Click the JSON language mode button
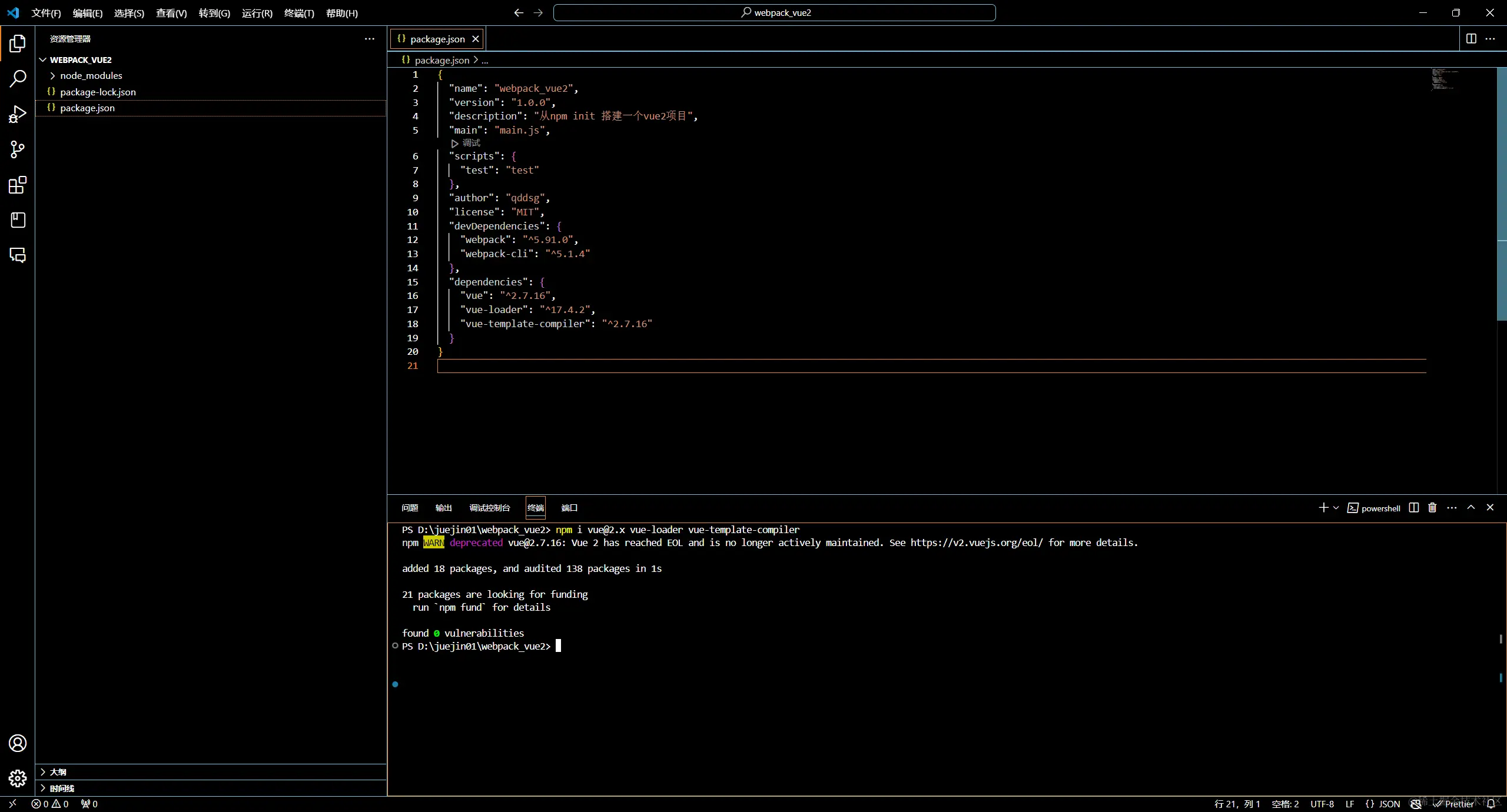This screenshot has width=1507, height=812. 1383,804
